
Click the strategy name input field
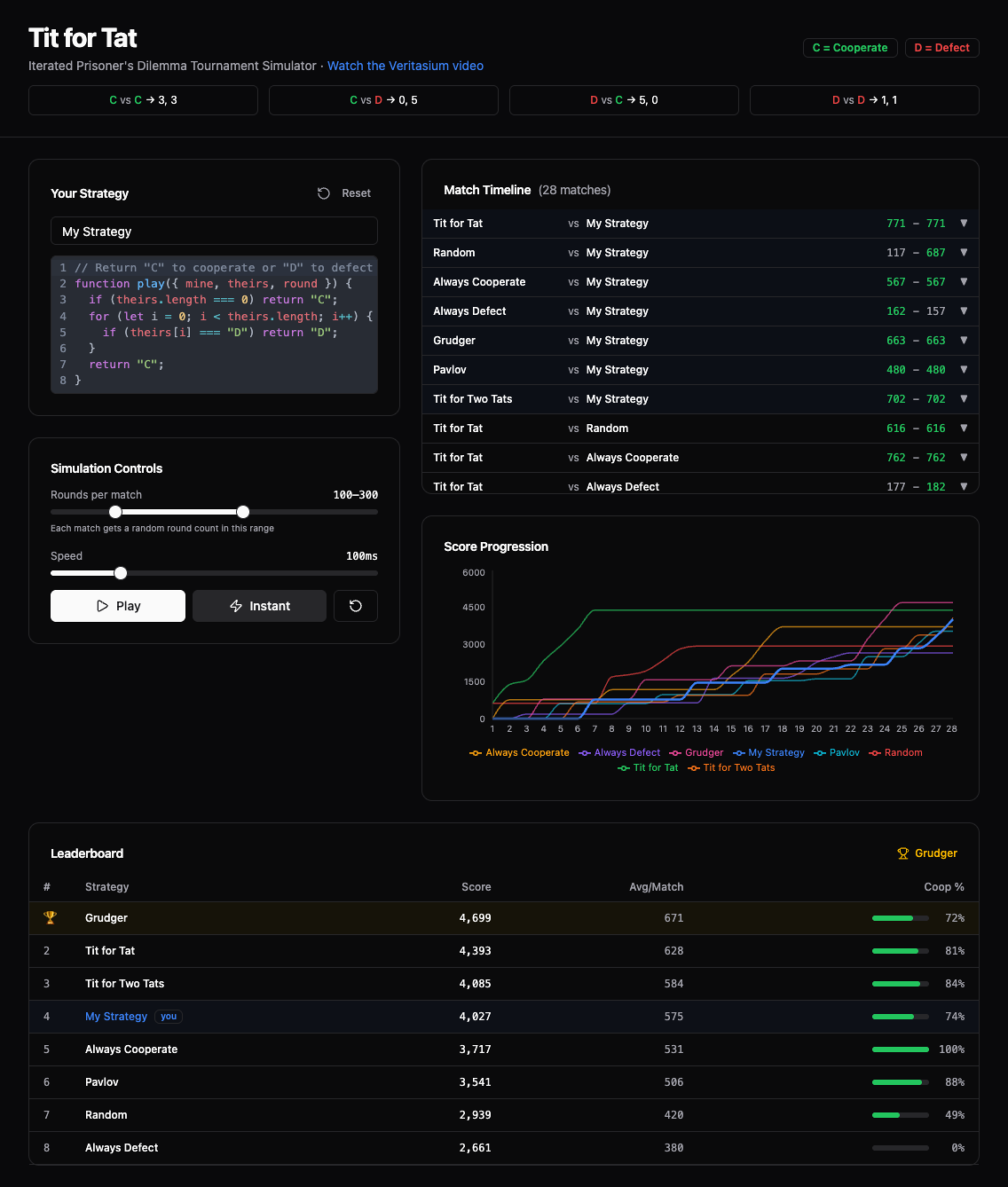click(214, 232)
